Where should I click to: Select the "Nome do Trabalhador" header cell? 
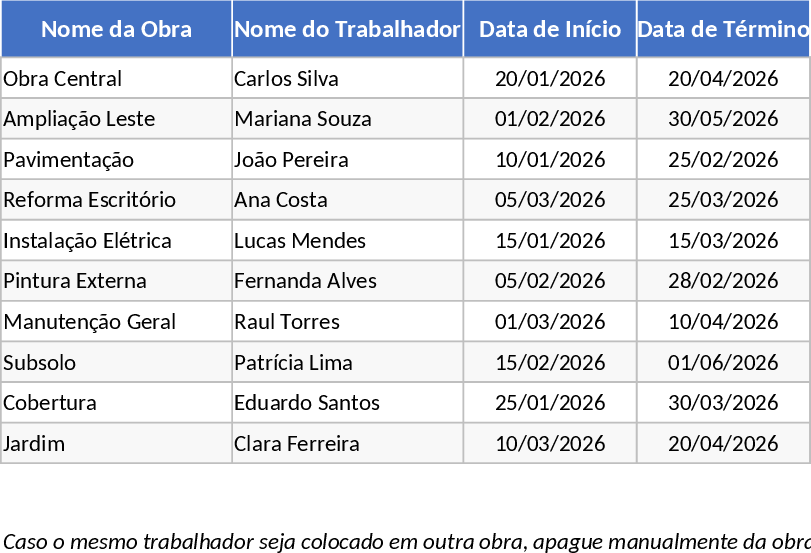coord(347,29)
